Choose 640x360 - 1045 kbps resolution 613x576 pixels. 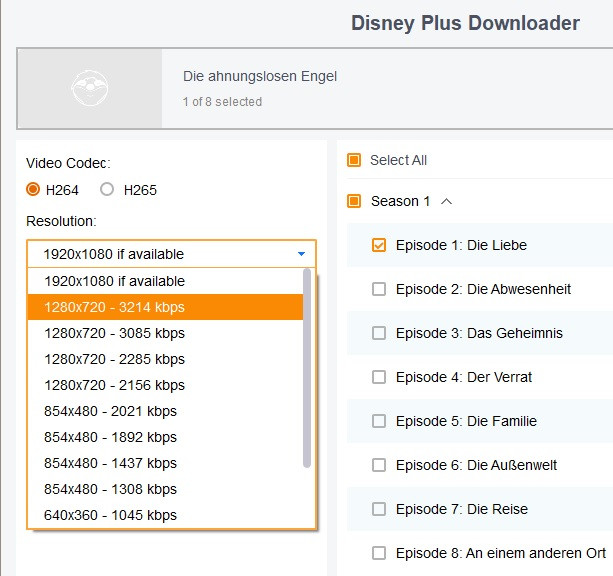point(110,515)
